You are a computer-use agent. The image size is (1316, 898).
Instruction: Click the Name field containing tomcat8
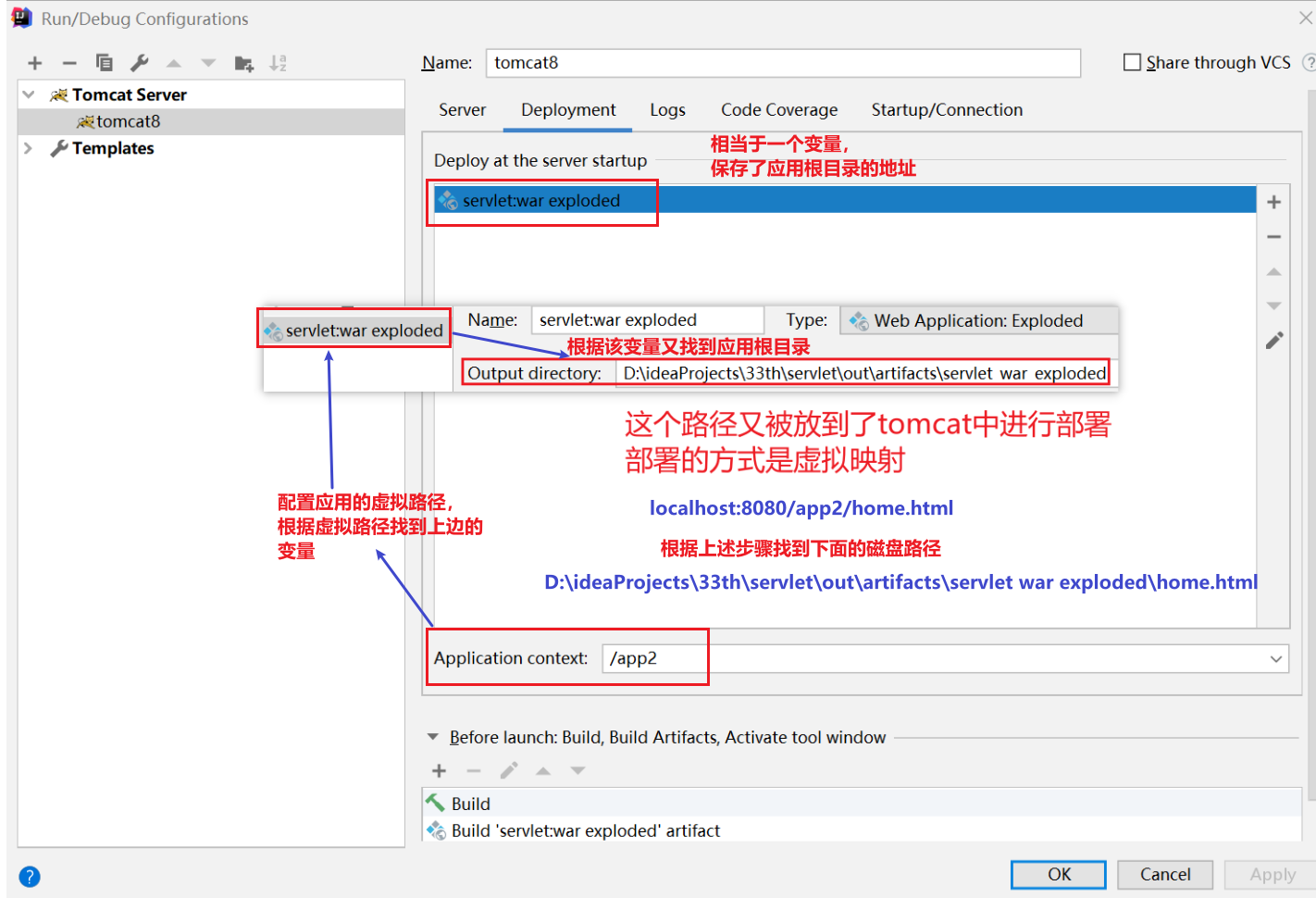(783, 63)
